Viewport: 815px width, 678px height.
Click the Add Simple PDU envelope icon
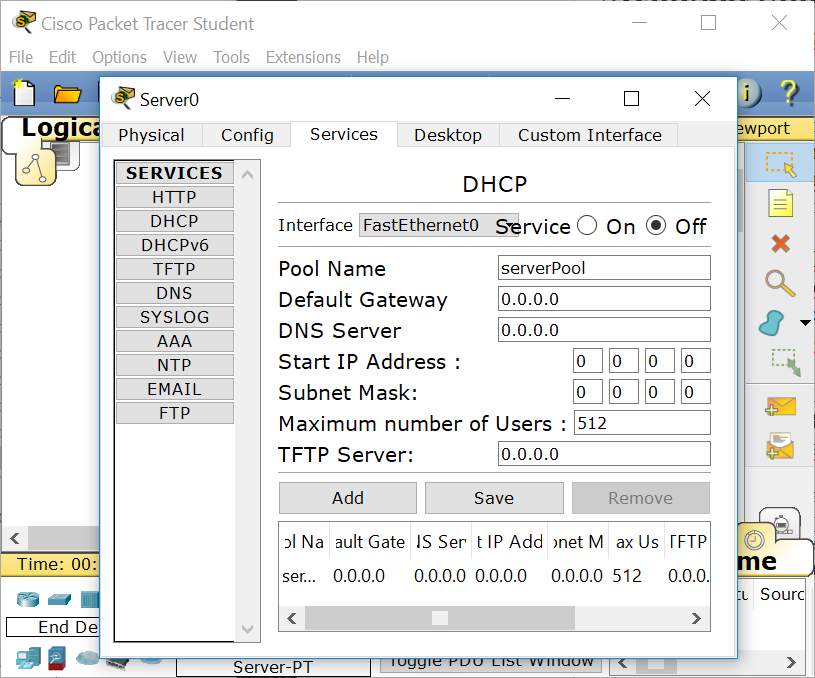tap(780, 406)
